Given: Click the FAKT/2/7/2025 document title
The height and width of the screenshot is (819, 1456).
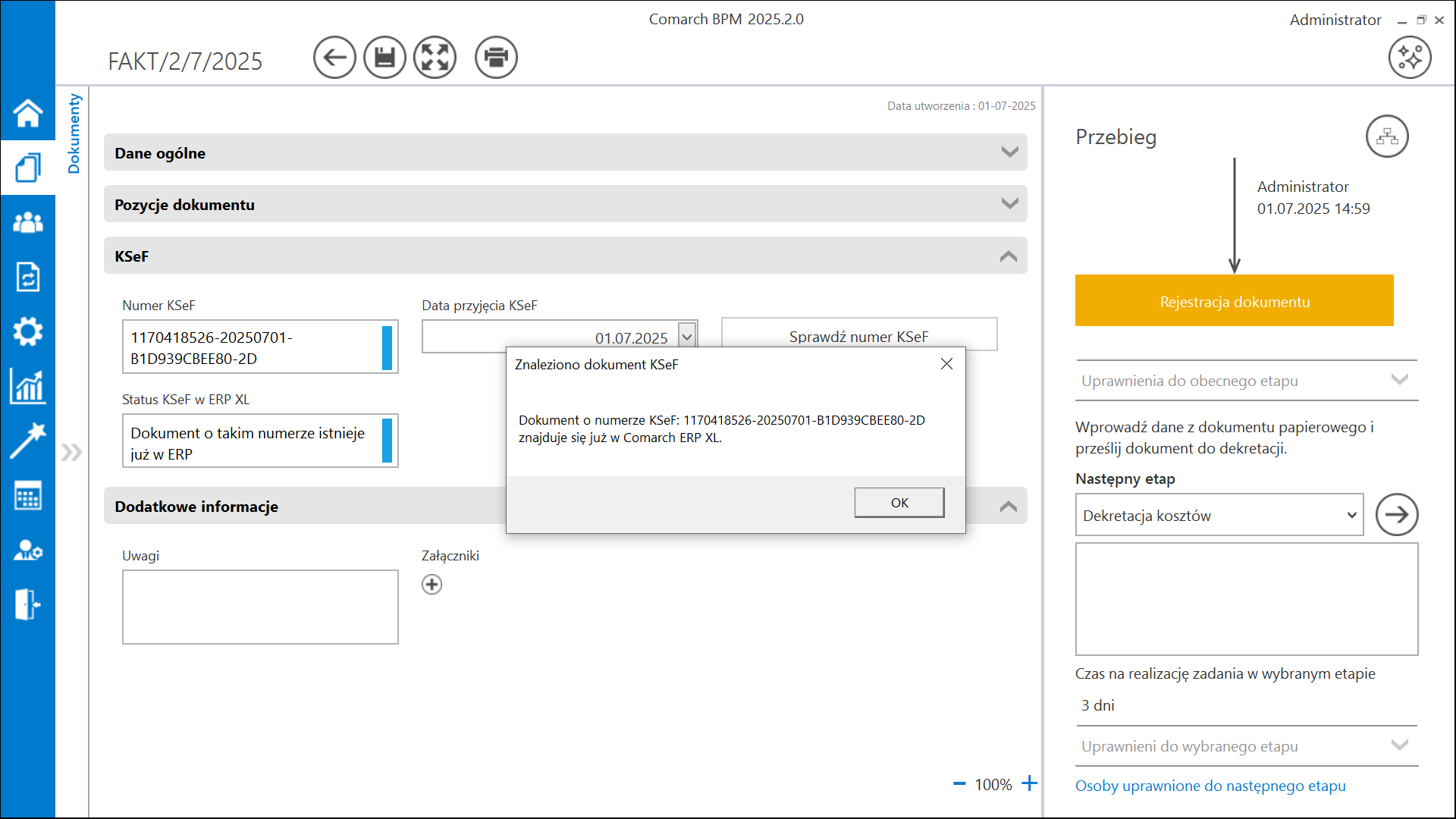Looking at the screenshot, I should 185,61.
